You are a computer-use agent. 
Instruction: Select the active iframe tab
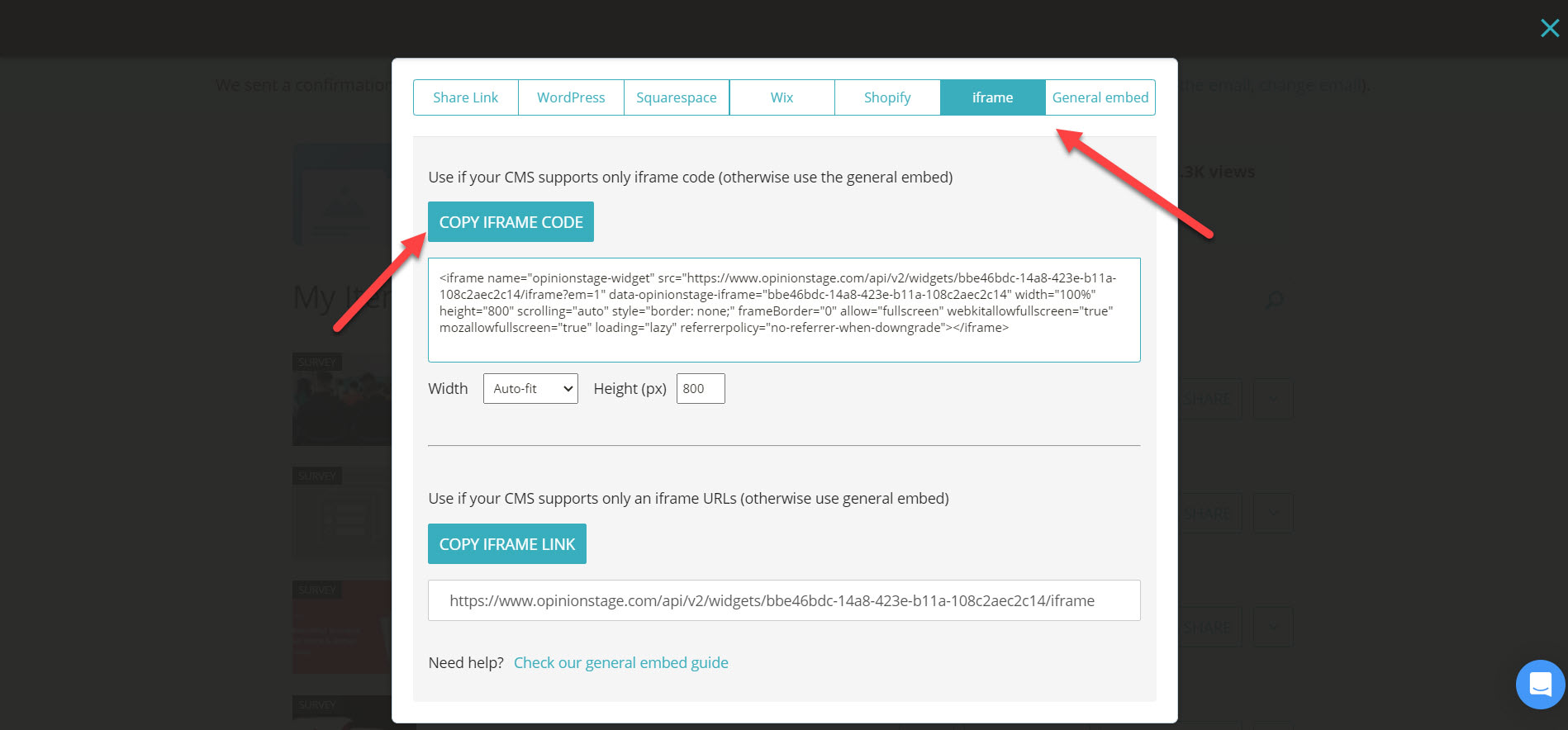(992, 97)
